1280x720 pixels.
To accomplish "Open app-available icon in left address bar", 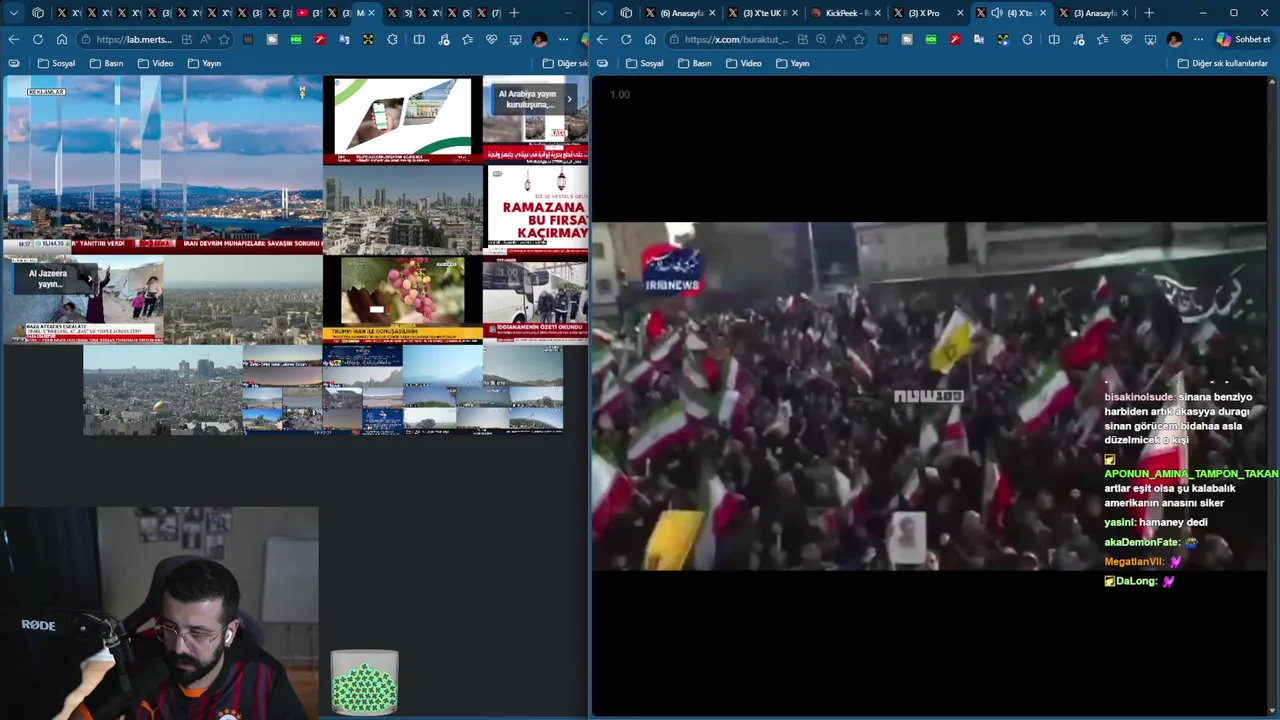I will (187, 39).
